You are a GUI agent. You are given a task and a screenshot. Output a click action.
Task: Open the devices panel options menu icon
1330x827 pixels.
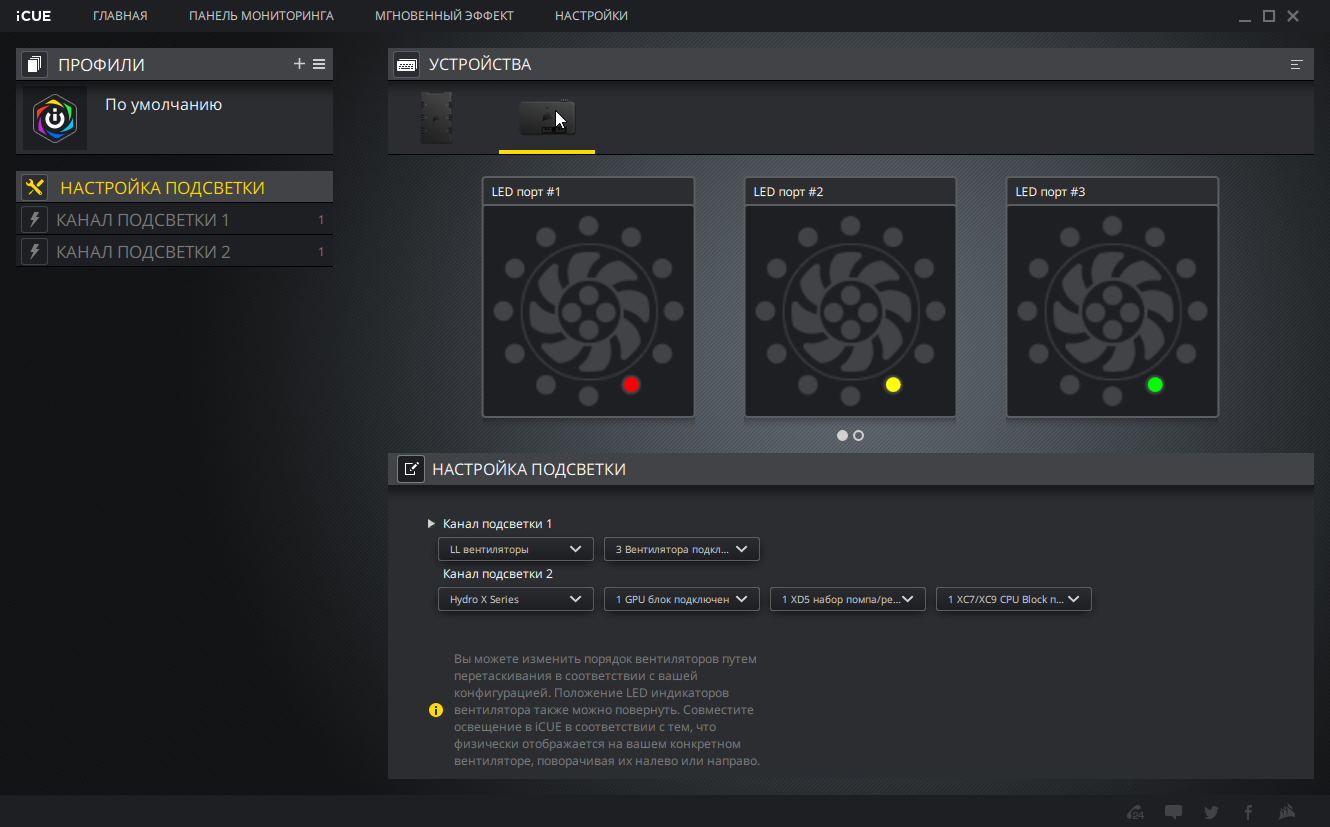[x=1297, y=64]
